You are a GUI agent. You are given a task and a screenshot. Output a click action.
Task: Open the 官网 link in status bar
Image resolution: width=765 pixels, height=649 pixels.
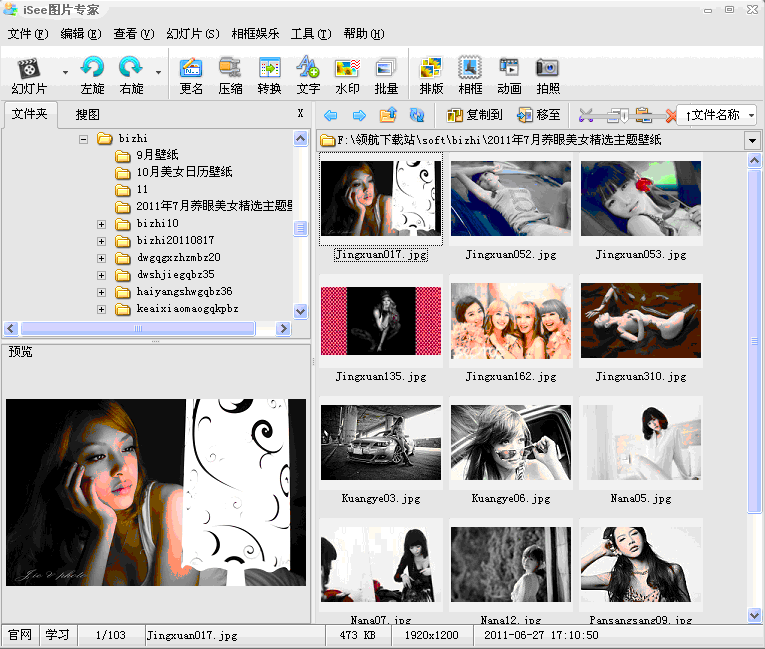pyautogui.click(x=20, y=635)
